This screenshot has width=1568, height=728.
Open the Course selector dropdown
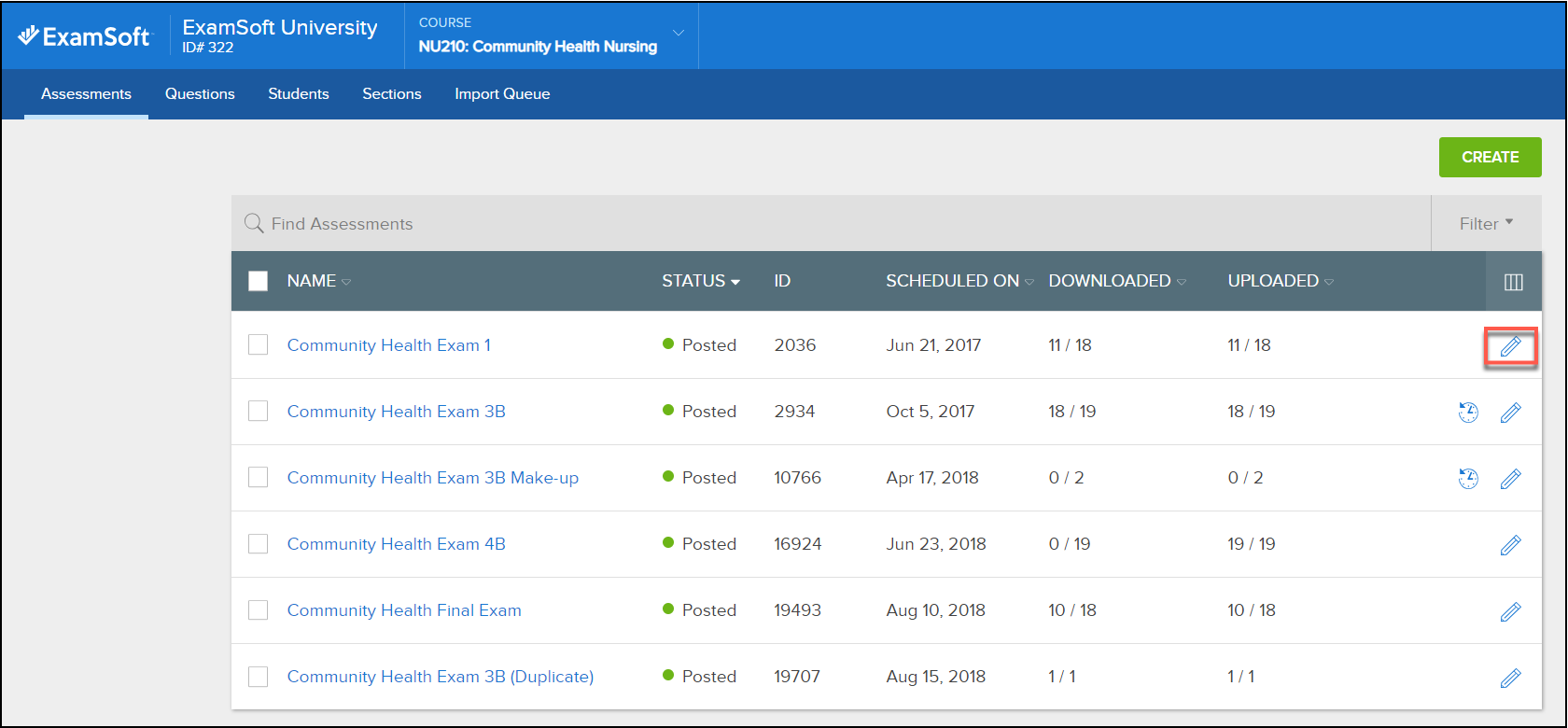[552, 35]
